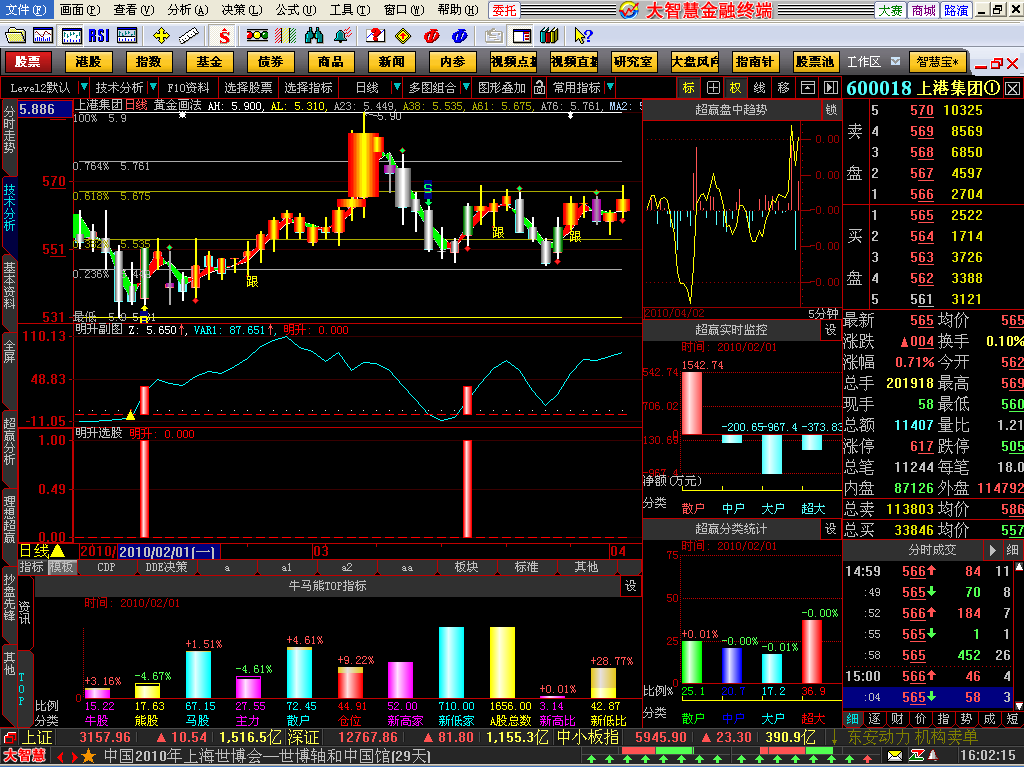The image size is (1024, 767).
Task: Toggle the 权 rights-adjustment button
Action: (736, 87)
